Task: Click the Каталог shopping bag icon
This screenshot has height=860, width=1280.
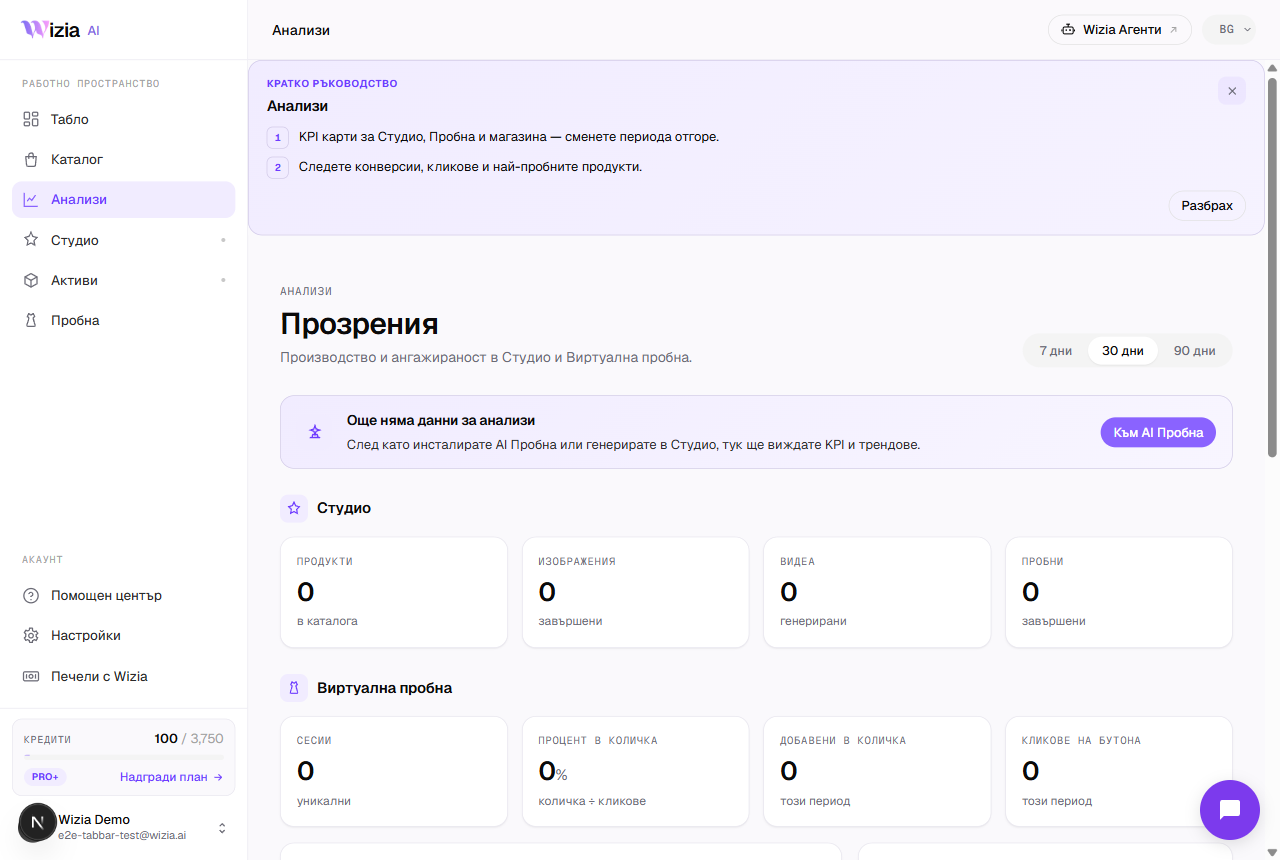Action: [31, 159]
